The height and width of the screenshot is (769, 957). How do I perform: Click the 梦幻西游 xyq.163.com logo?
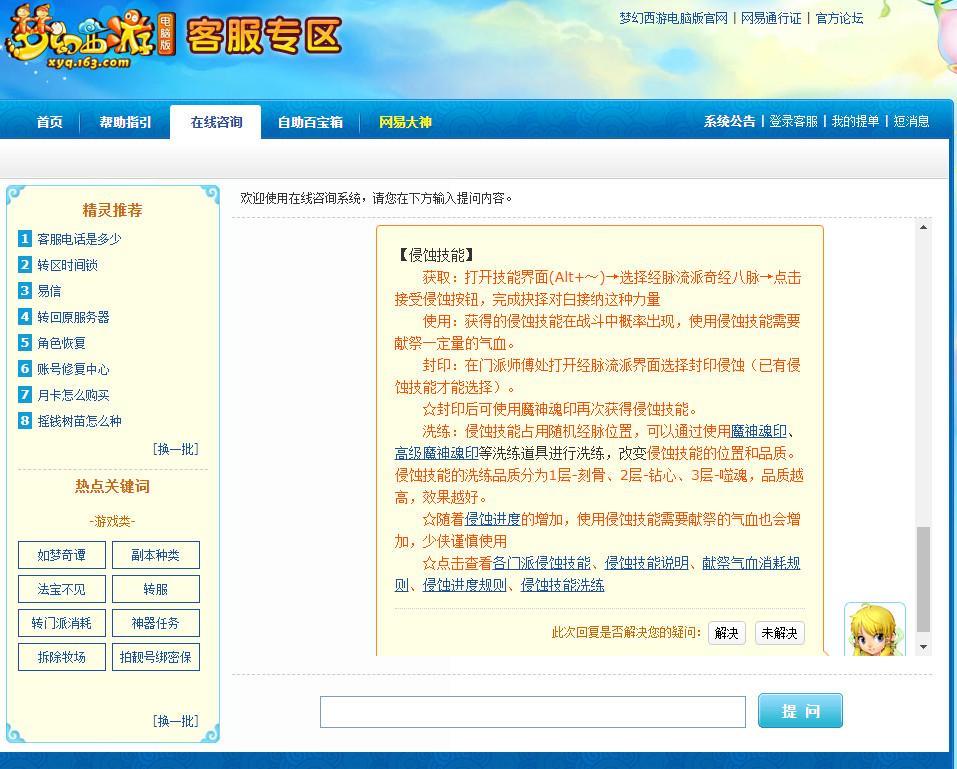[x=90, y=37]
